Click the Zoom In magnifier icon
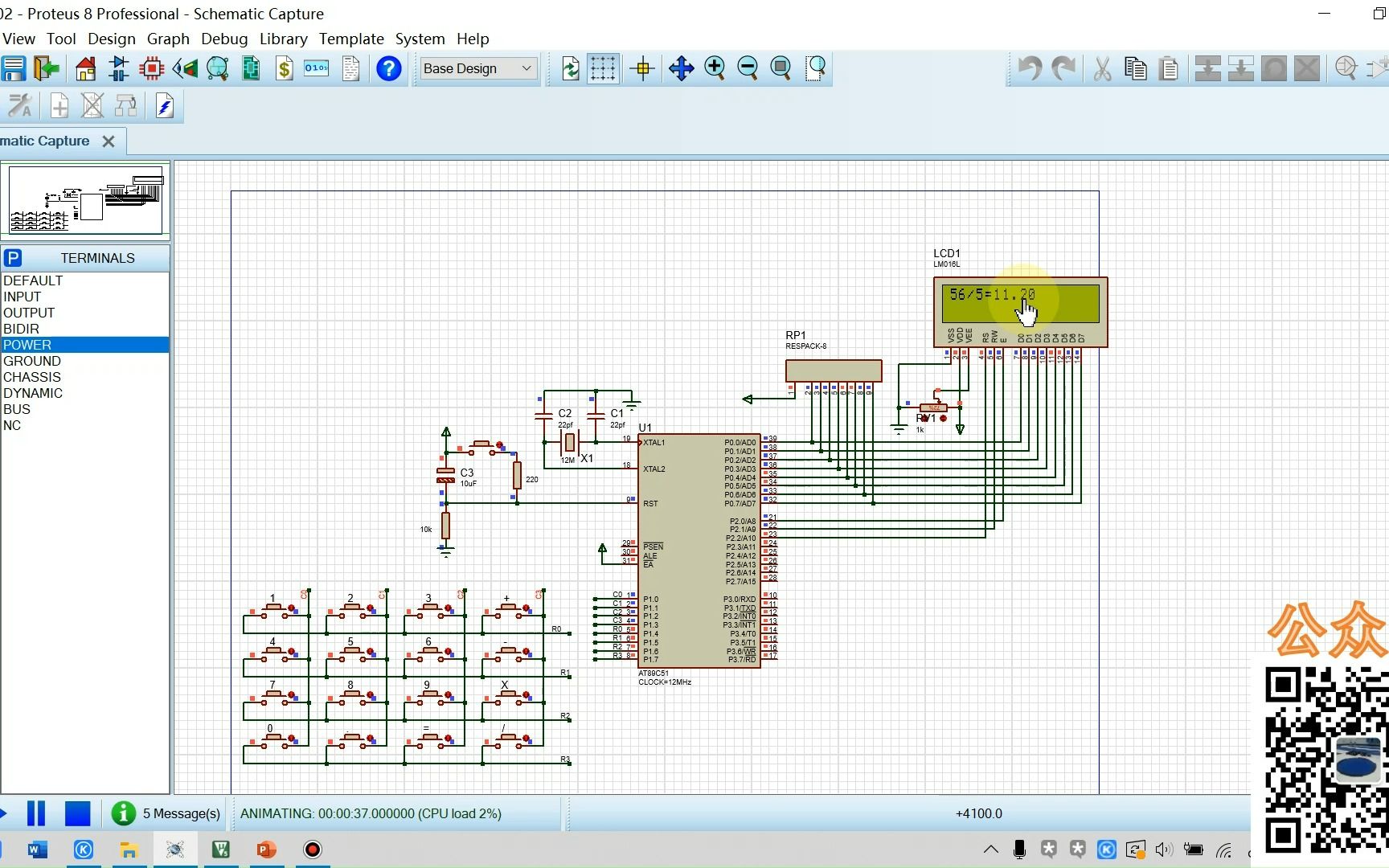 pos(715,68)
